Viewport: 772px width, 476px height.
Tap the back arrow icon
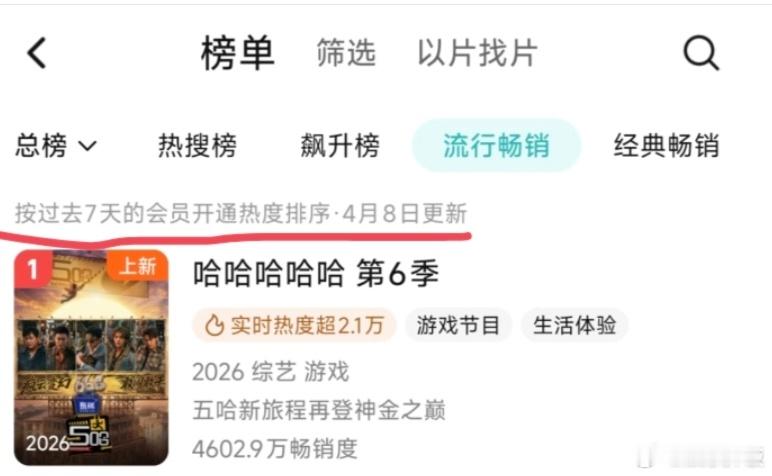(x=36, y=53)
